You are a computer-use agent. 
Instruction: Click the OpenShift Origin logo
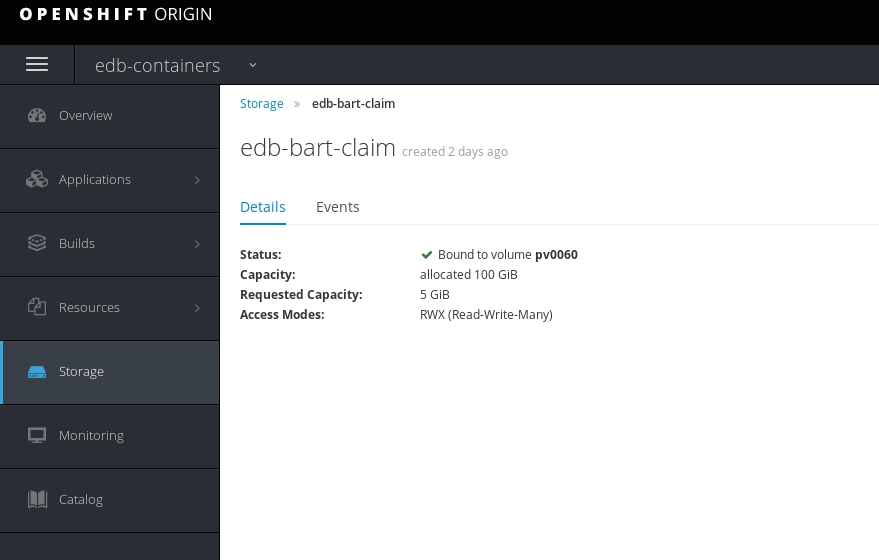click(x=115, y=14)
